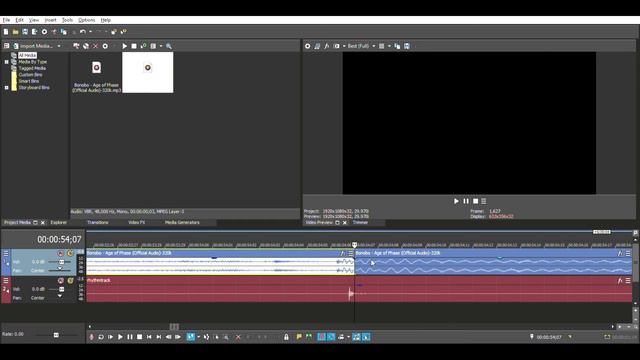Search media bins with the magnifier icon
The width and height of the screenshot is (640, 360).
(x=169, y=46)
